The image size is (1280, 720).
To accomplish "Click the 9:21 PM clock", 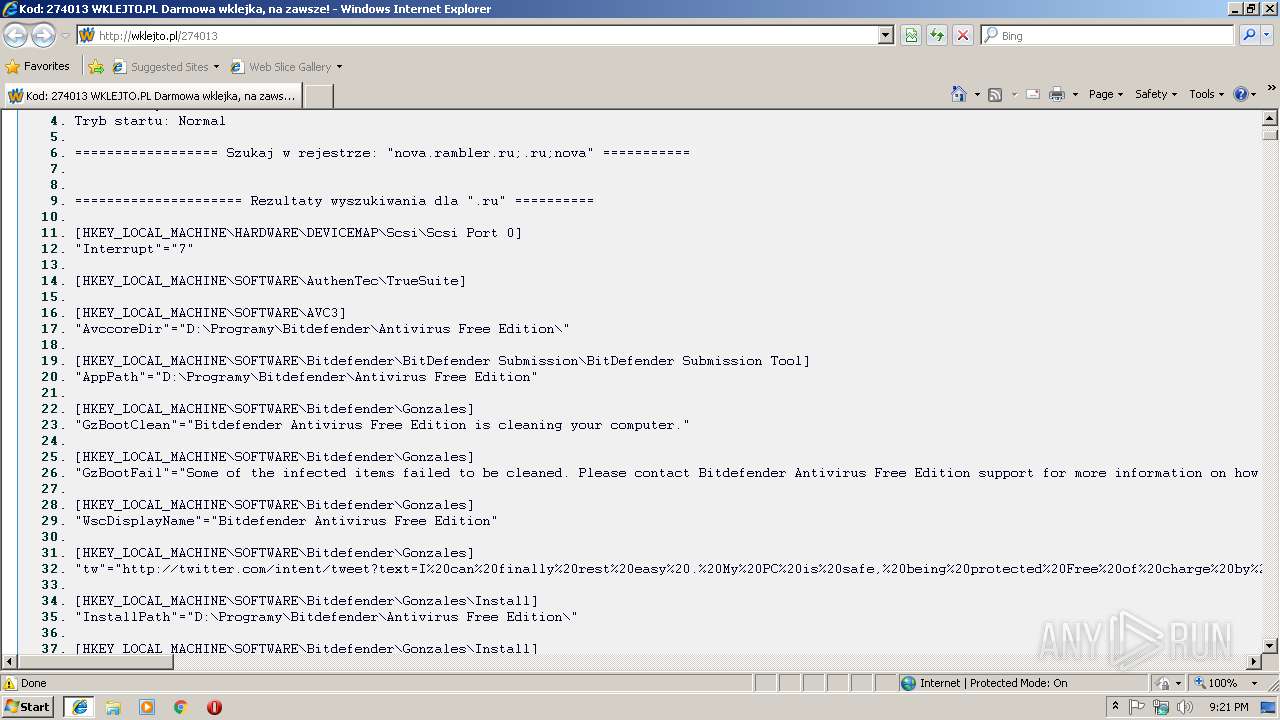I will click(1228, 707).
